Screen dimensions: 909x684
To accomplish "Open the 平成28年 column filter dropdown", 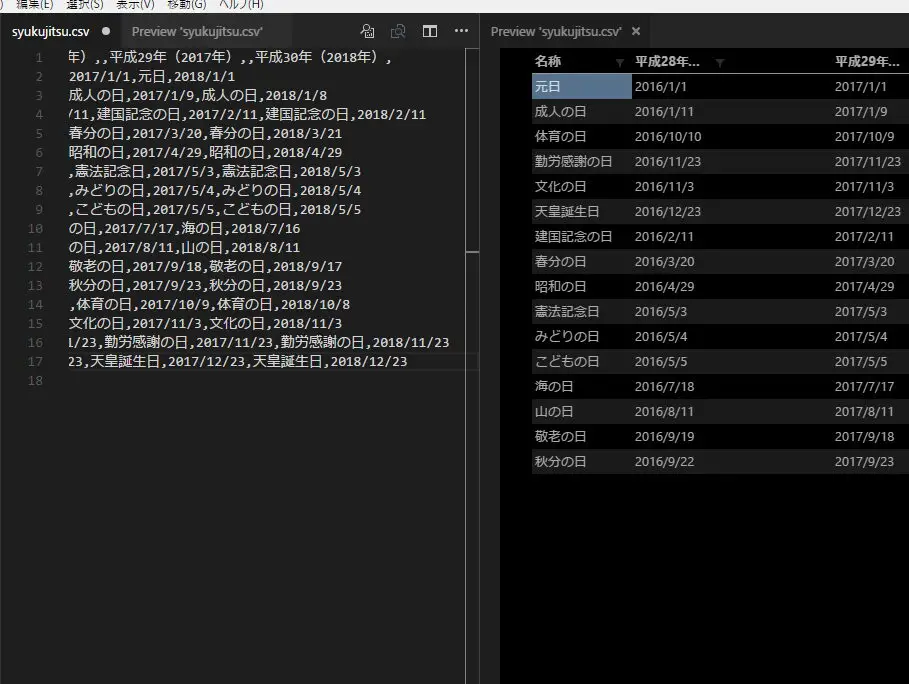I will [719, 60].
